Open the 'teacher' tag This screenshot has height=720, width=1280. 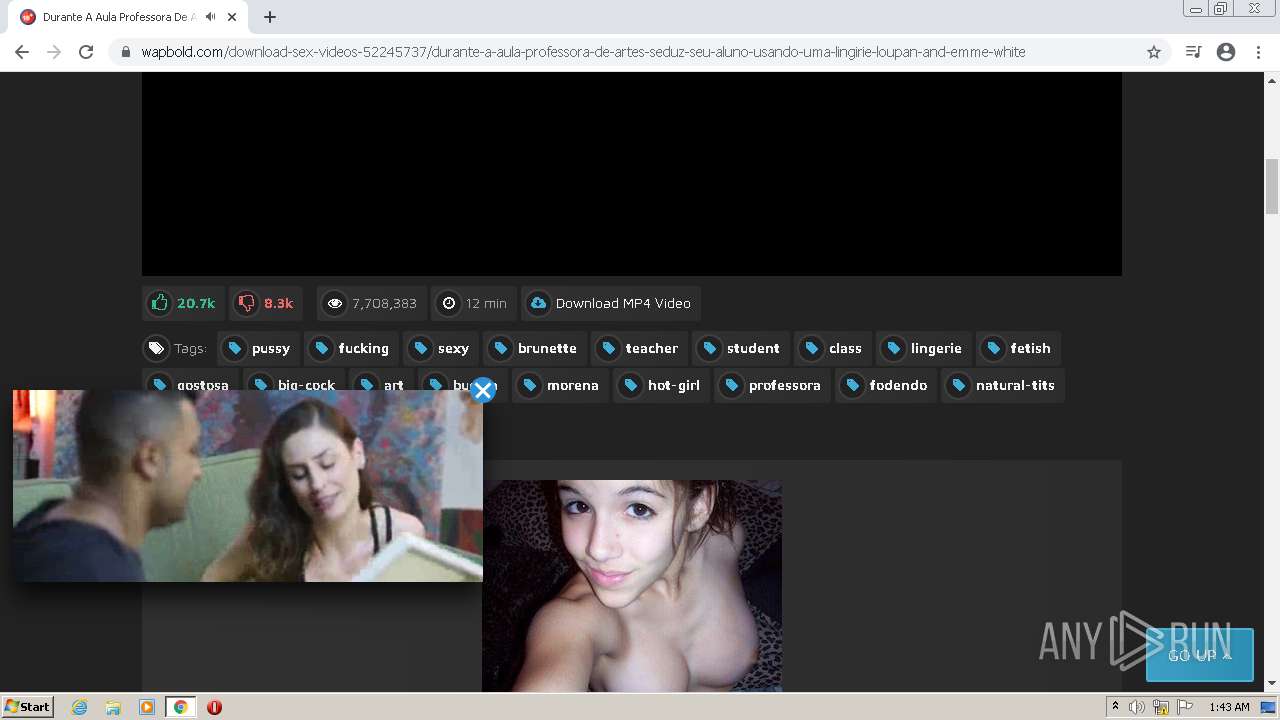pos(639,348)
